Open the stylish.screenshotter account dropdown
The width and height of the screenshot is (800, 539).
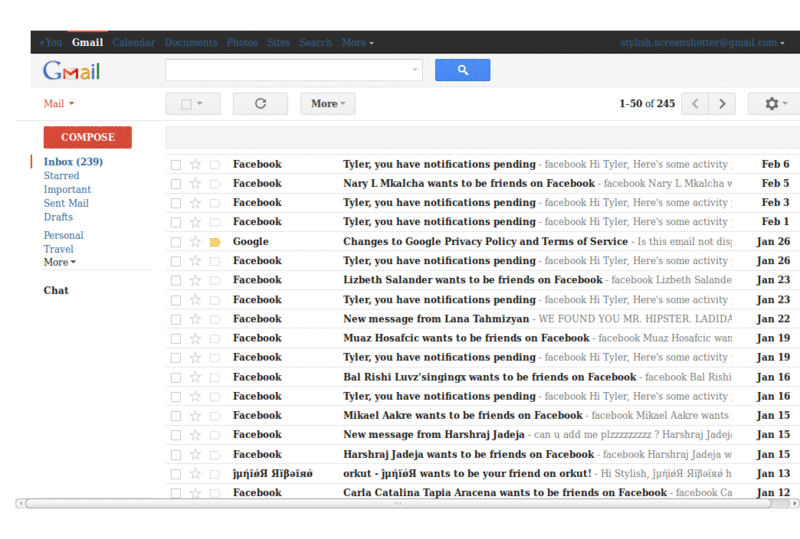tap(702, 43)
